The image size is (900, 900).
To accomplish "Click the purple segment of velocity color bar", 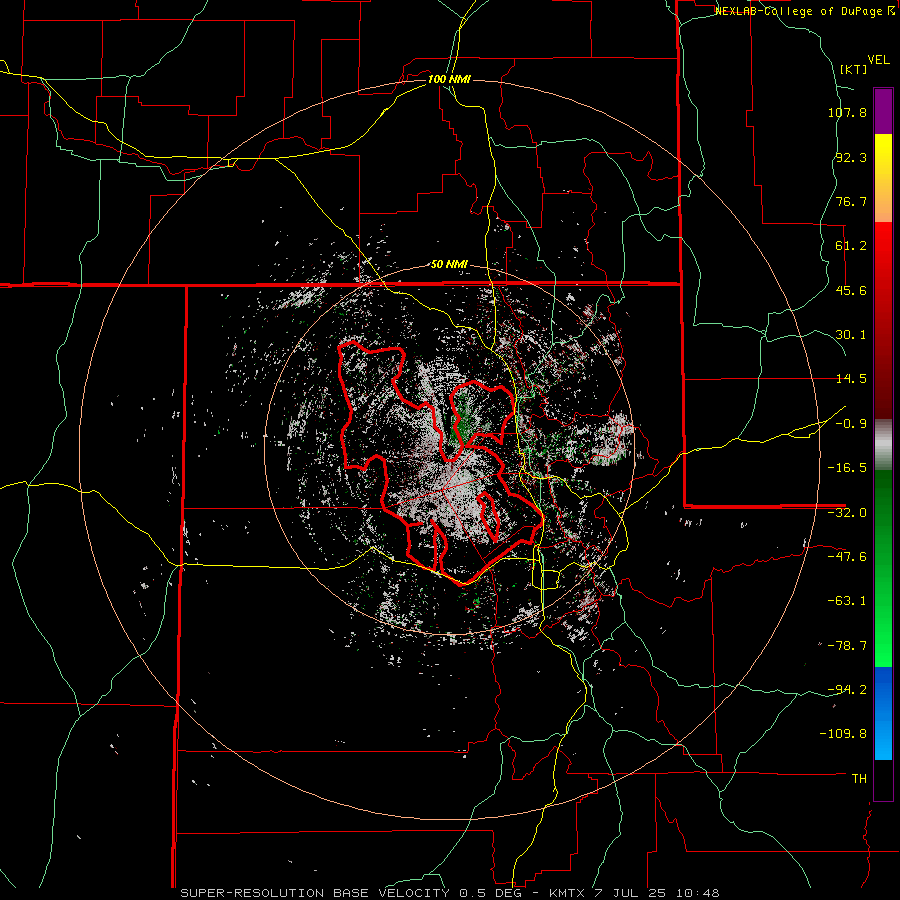I will pos(883,111).
